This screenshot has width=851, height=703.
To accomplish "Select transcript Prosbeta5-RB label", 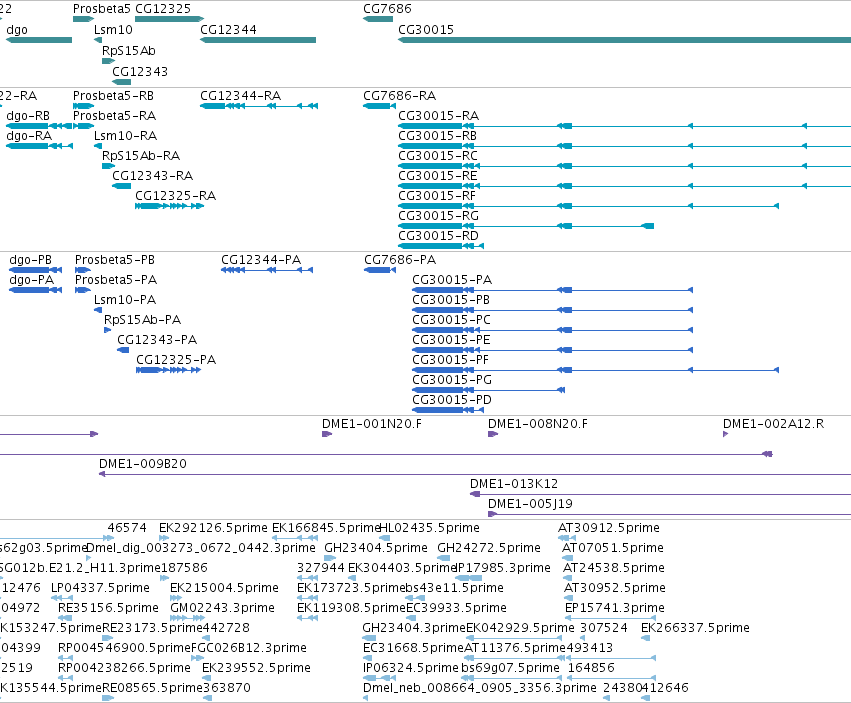I will [x=113, y=96].
